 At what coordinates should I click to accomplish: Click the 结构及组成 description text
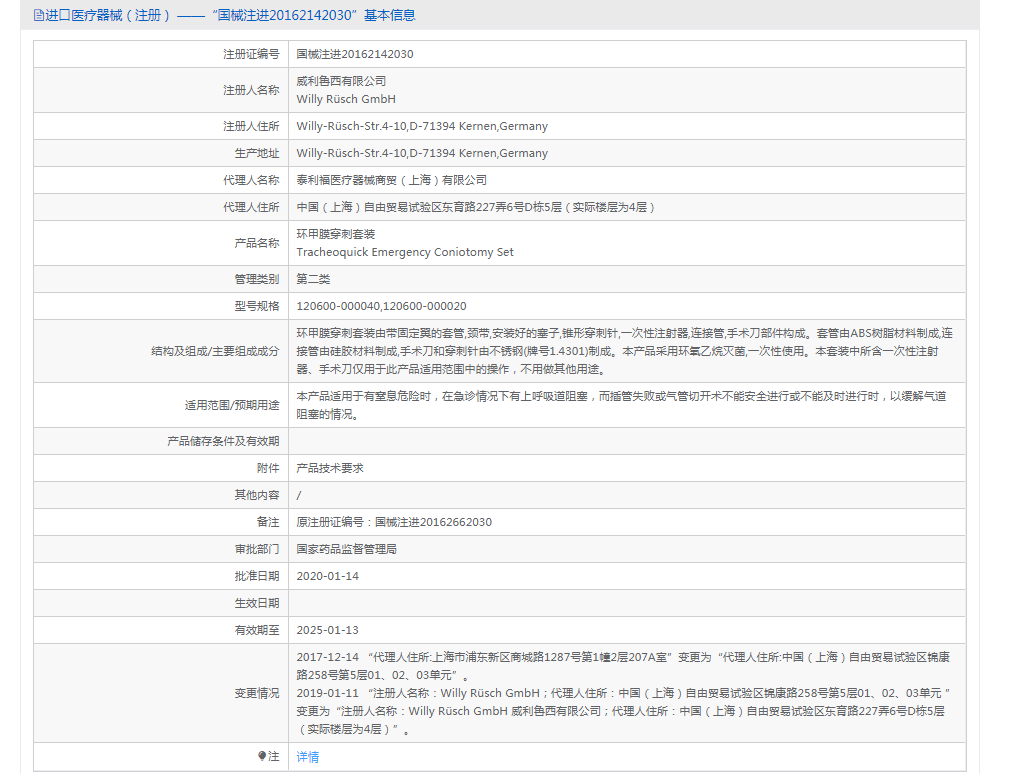pos(624,351)
